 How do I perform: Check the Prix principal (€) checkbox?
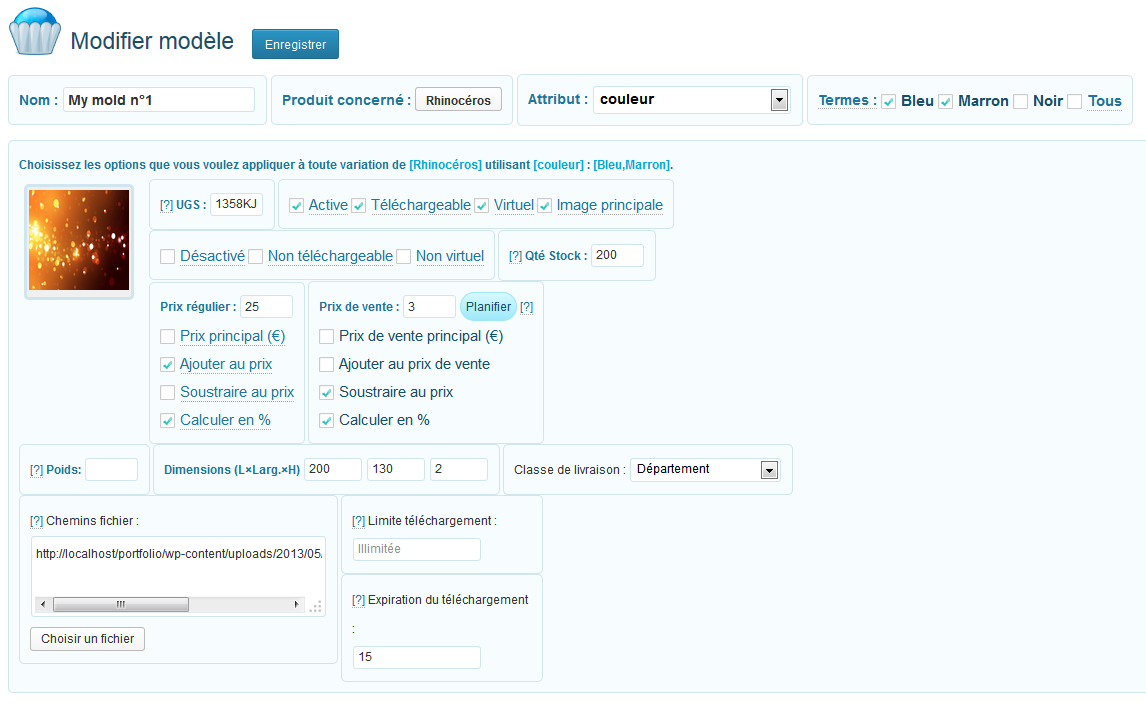pos(167,336)
